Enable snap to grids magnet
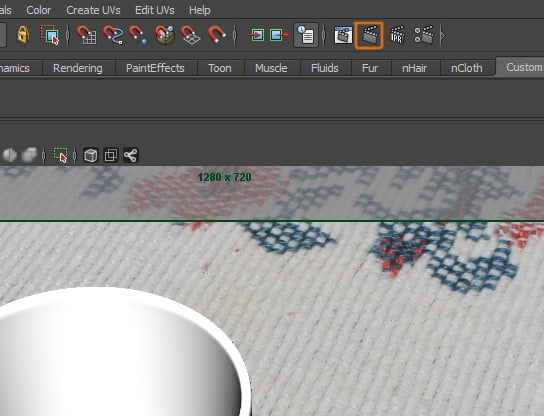 (x=86, y=35)
